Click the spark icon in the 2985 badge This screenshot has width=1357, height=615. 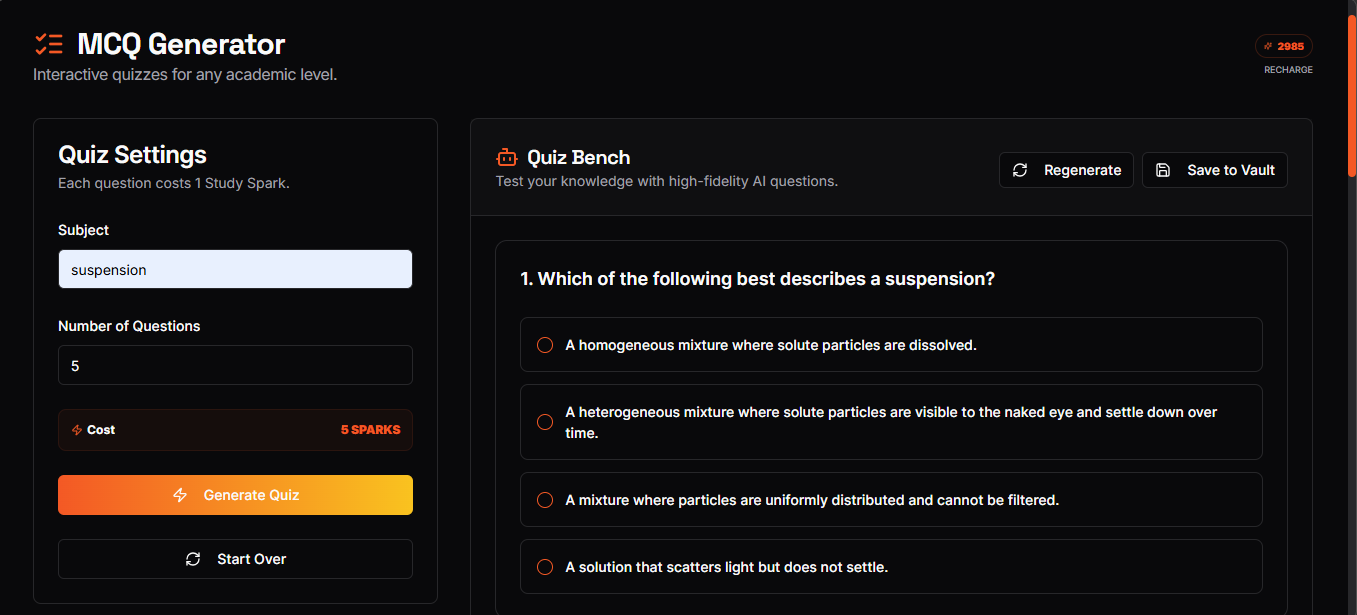pyautogui.click(x=1270, y=46)
